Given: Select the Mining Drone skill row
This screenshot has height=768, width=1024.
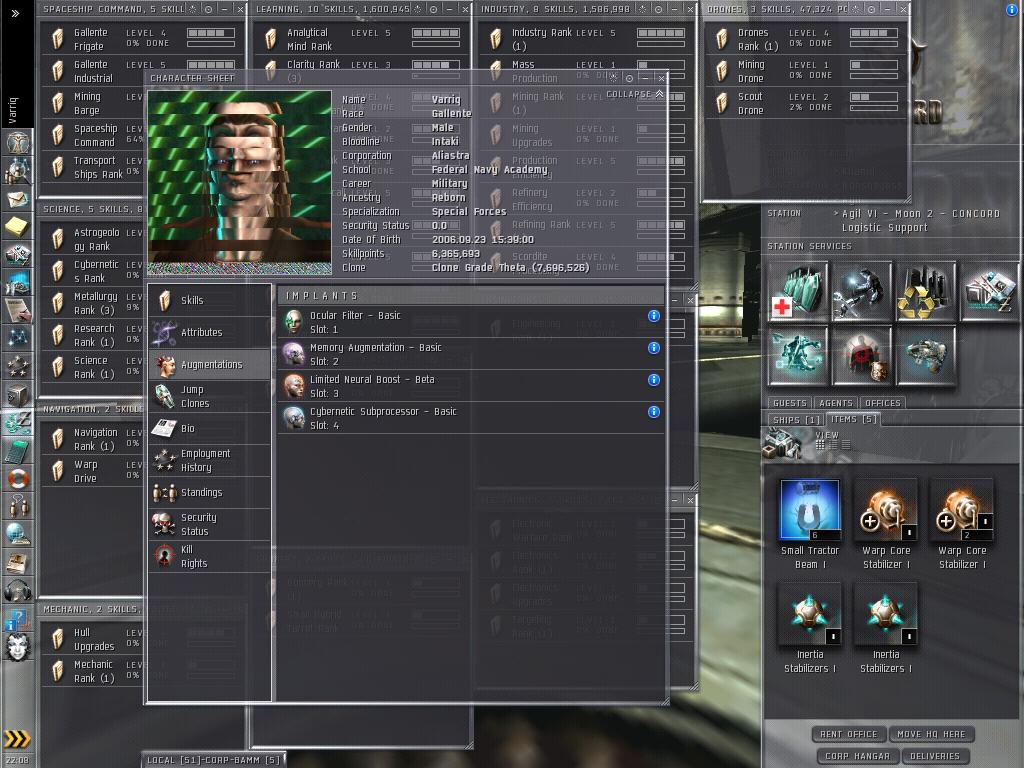Looking at the screenshot, I should pyautogui.click(x=806, y=71).
